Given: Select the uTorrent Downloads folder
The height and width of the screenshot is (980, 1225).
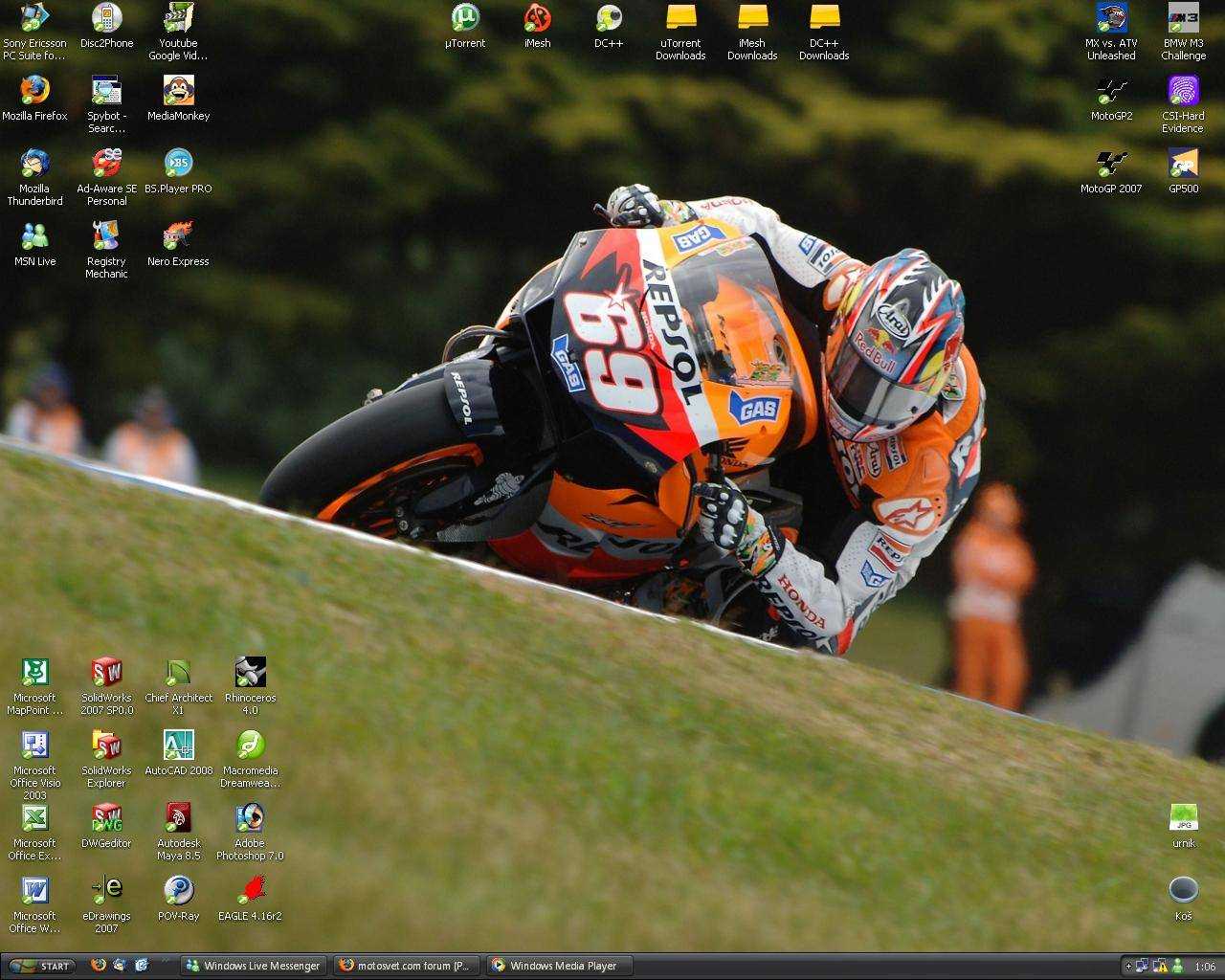Looking at the screenshot, I should (x=680, y=32).
